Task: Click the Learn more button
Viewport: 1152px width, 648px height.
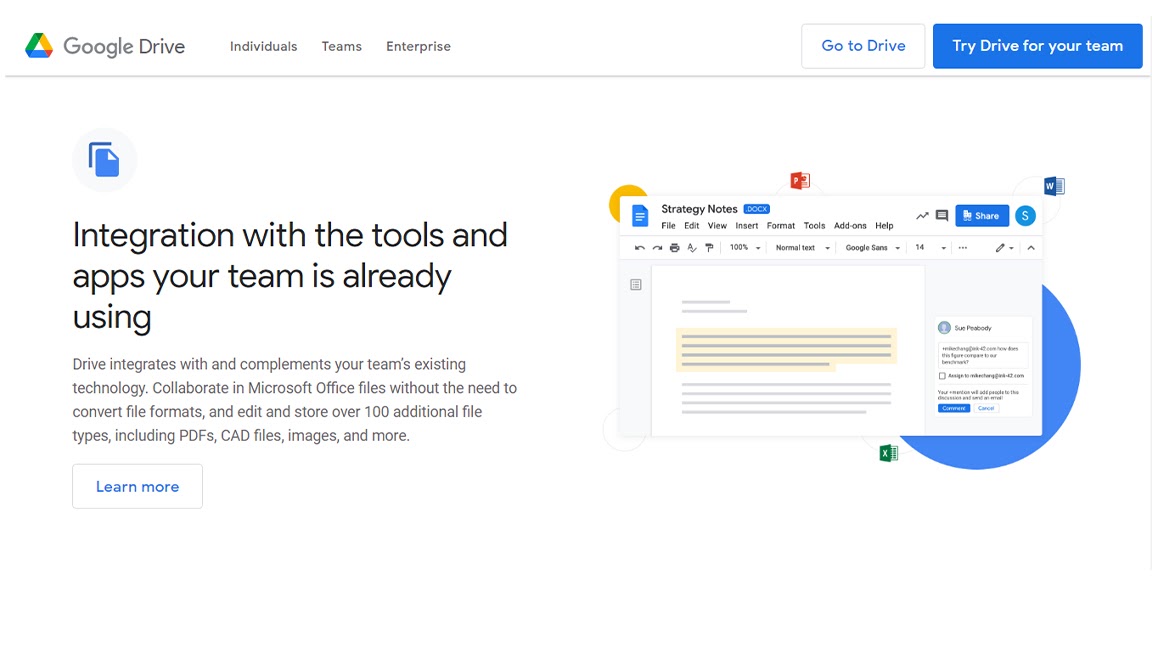Action: pyautogui.click(x=137, y=486)
